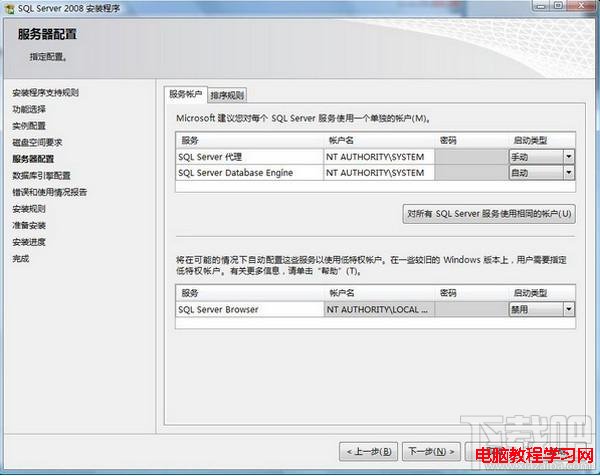Switch to the 排序规则 tab

[x=227, y=95]
